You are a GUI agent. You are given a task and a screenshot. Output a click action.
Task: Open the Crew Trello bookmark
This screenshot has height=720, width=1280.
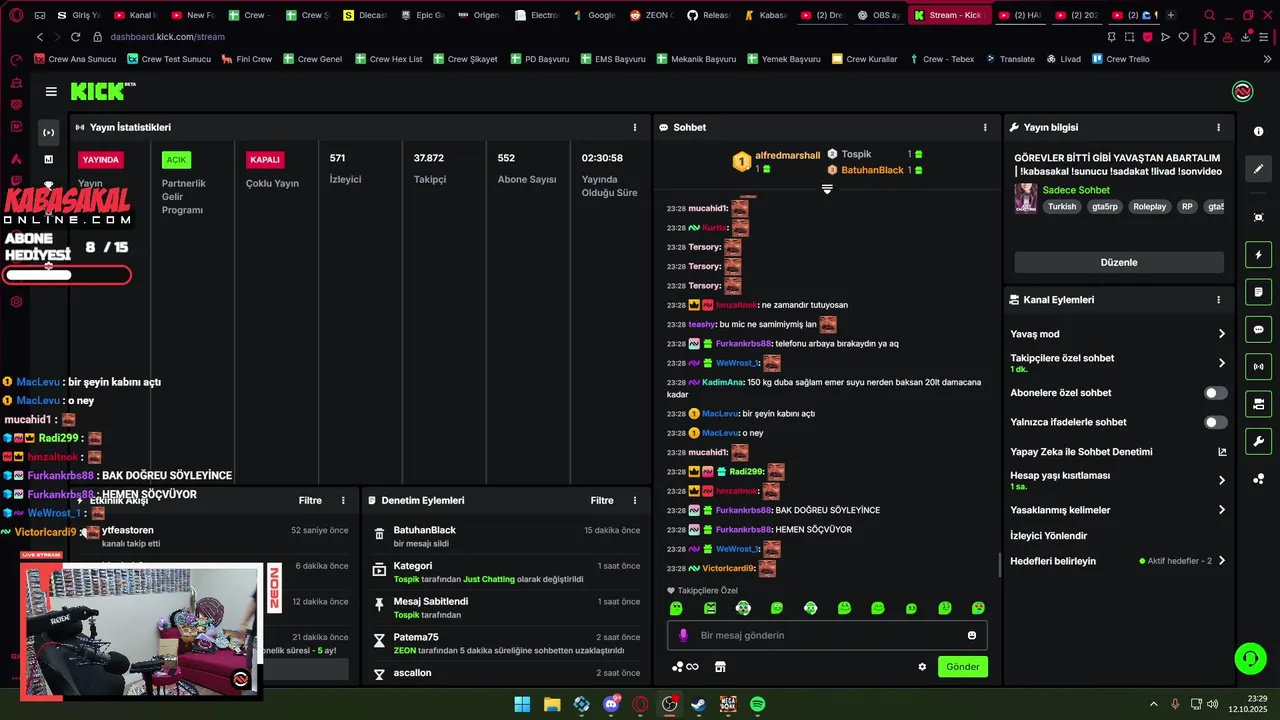point(1121,59)
